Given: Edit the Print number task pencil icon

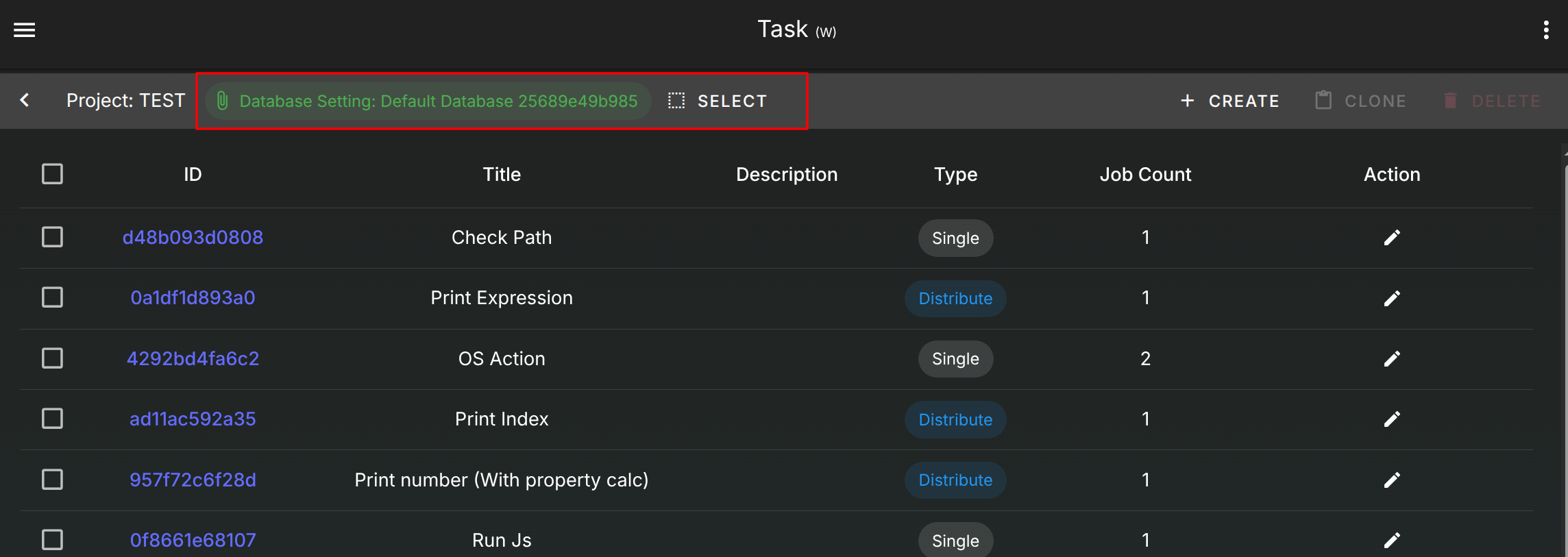Looking at the screenshot, I should 1391,480.
